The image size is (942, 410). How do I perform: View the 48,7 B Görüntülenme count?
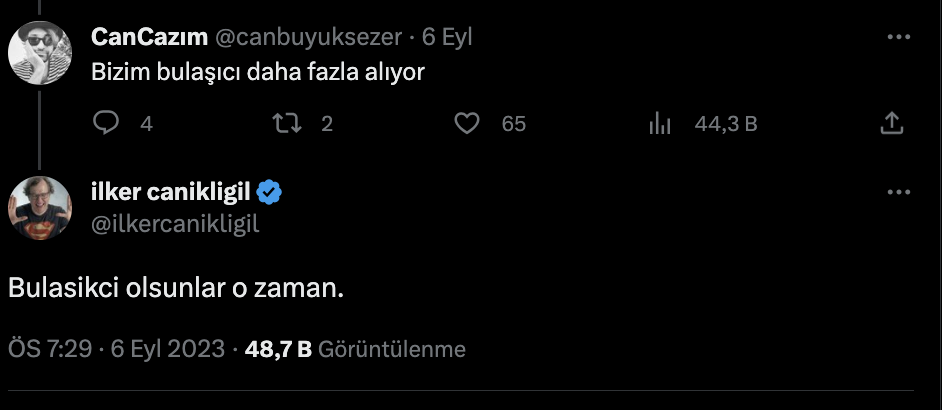(x=355, y=349)
